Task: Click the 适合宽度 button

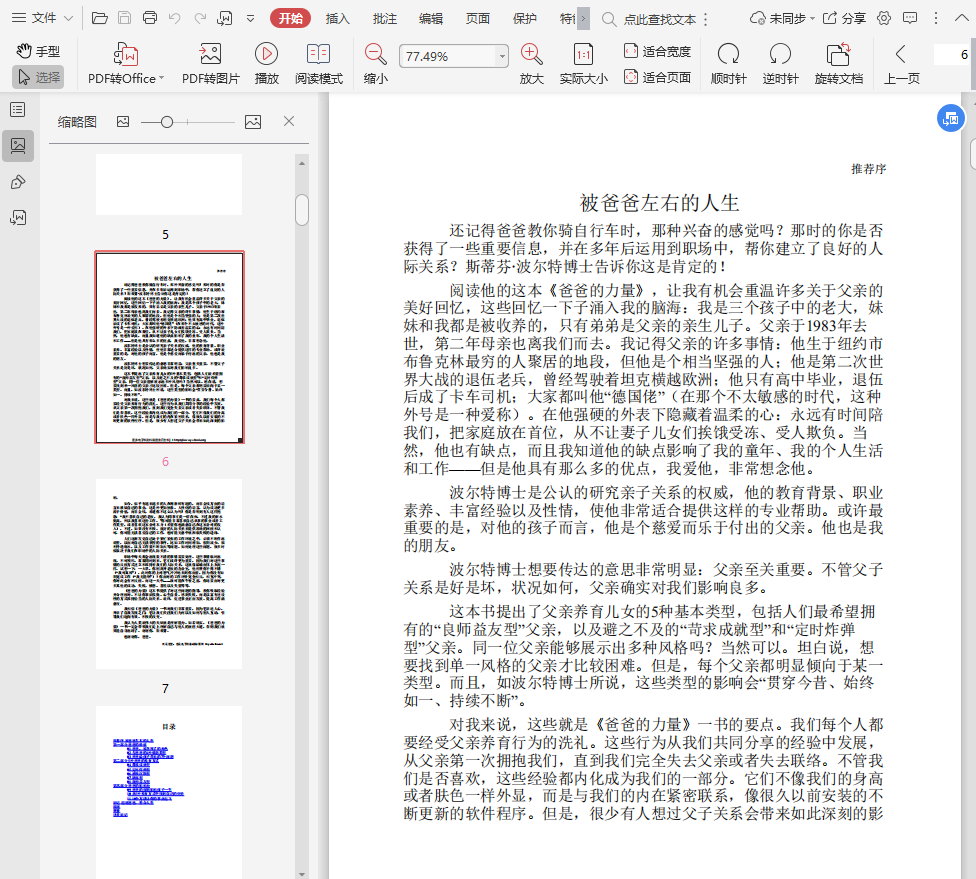Action: click(657, 51)
